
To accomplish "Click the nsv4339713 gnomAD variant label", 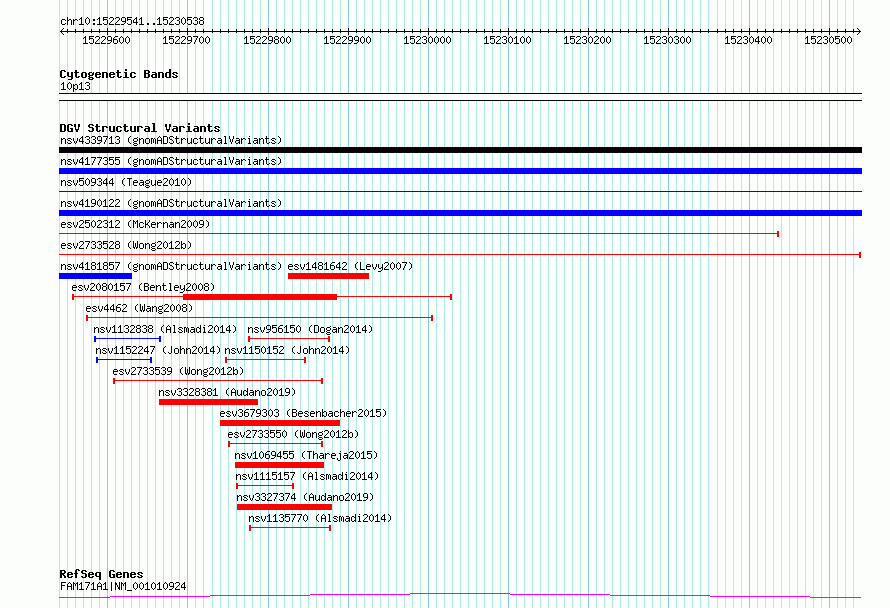I will 171,140.
